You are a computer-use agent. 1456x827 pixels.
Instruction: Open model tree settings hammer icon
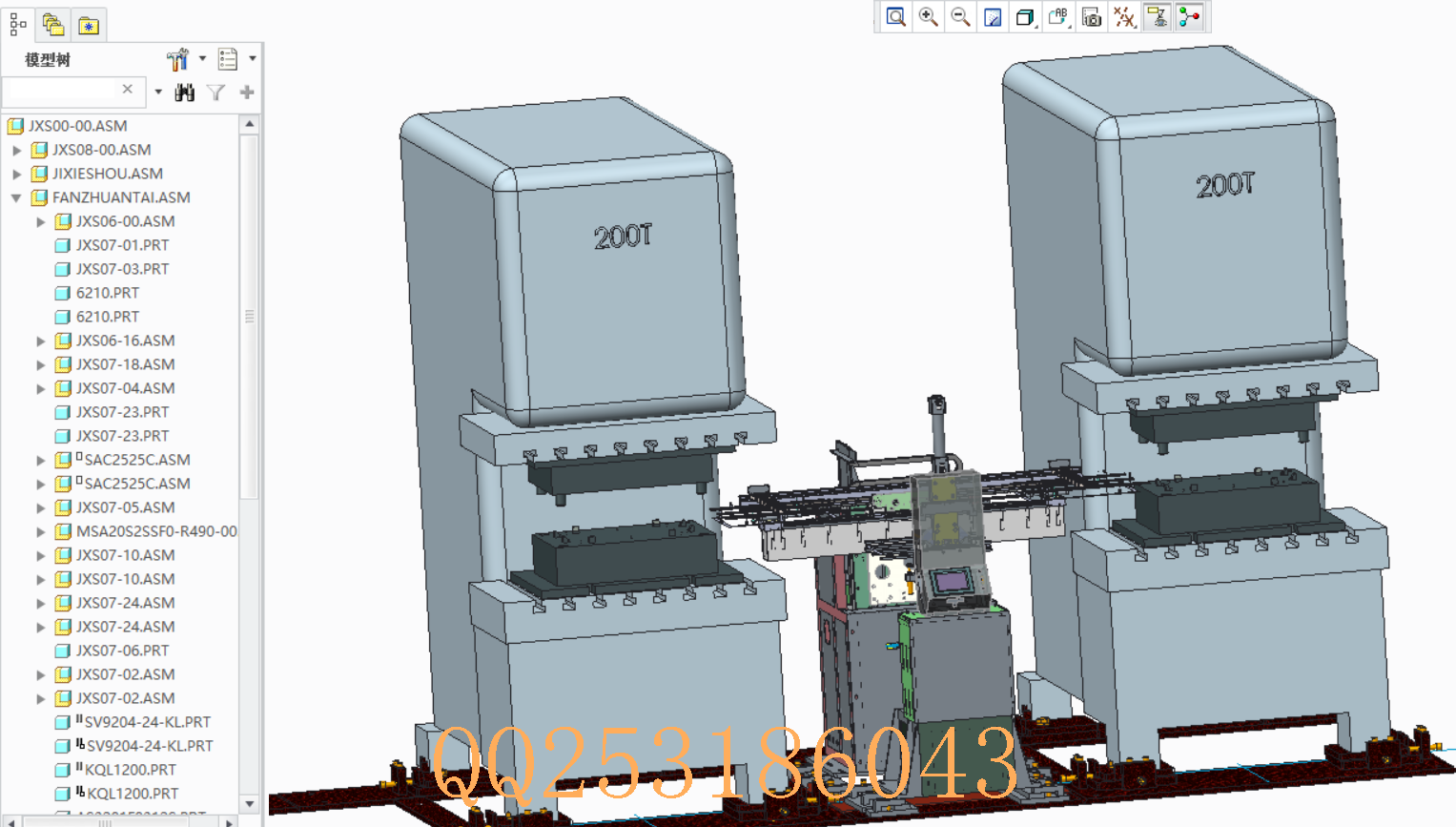tap(177, 59)
